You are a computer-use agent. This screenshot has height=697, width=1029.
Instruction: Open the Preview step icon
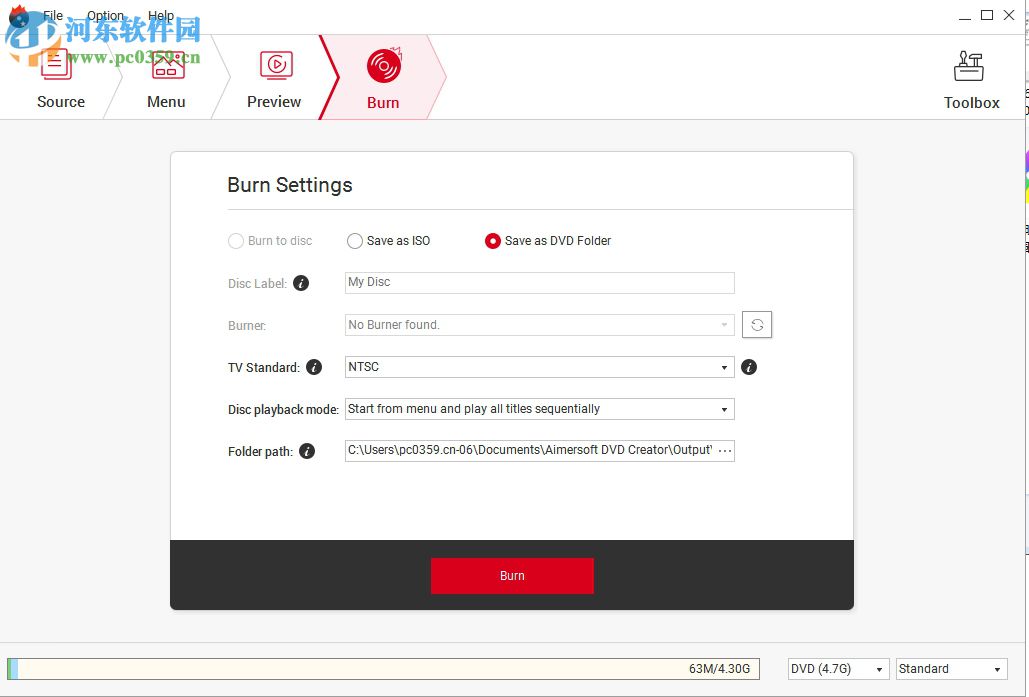tap(276, 65)
